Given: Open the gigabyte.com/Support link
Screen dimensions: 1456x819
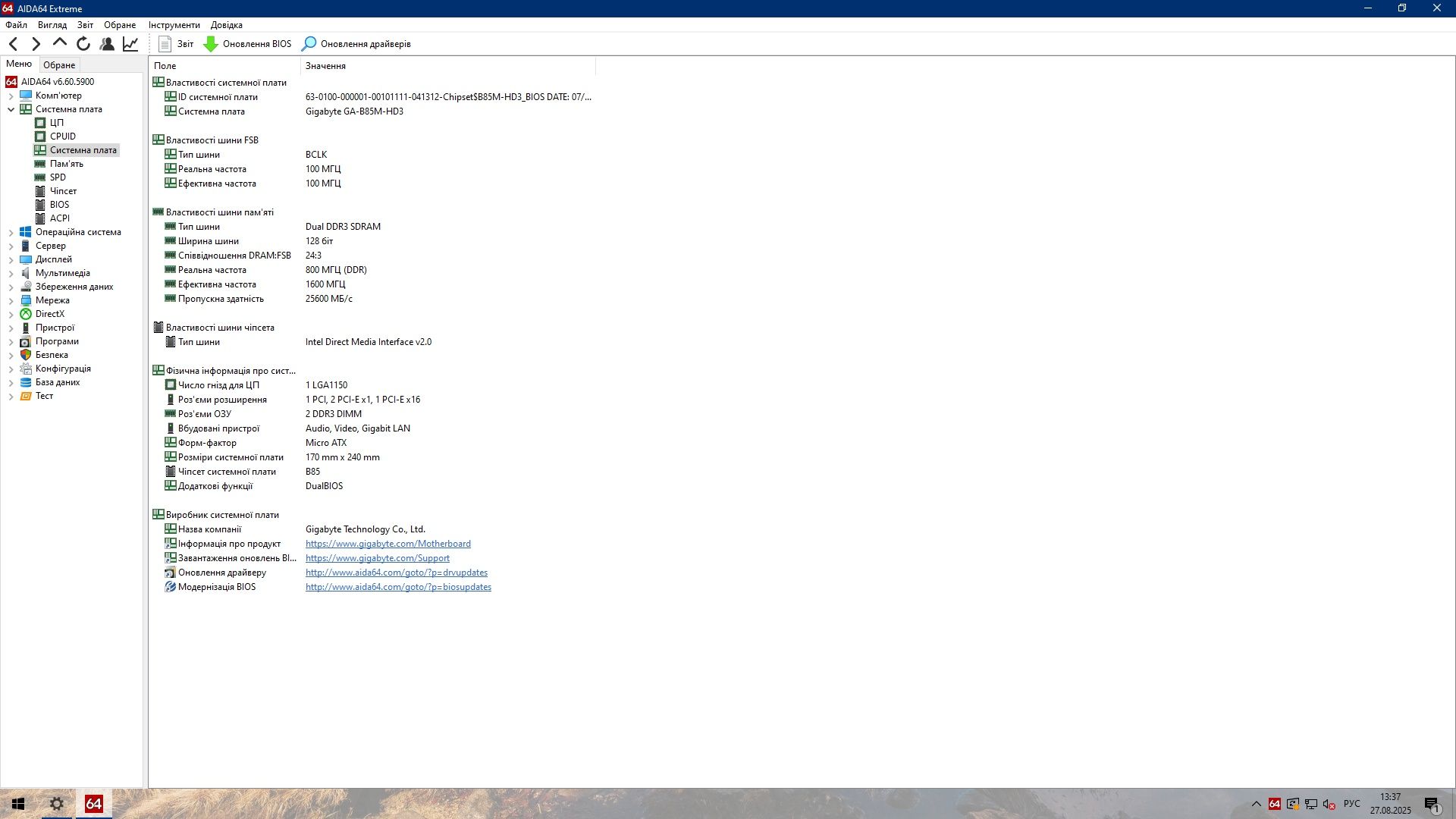Looking at the screenshot, I should [x=378, y=558].
